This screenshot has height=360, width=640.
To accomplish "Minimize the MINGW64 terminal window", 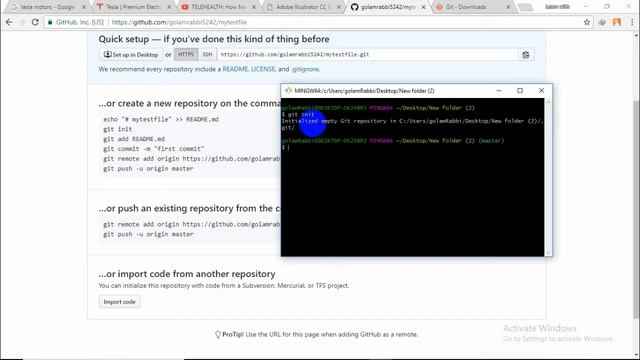I will pos(499,91).
